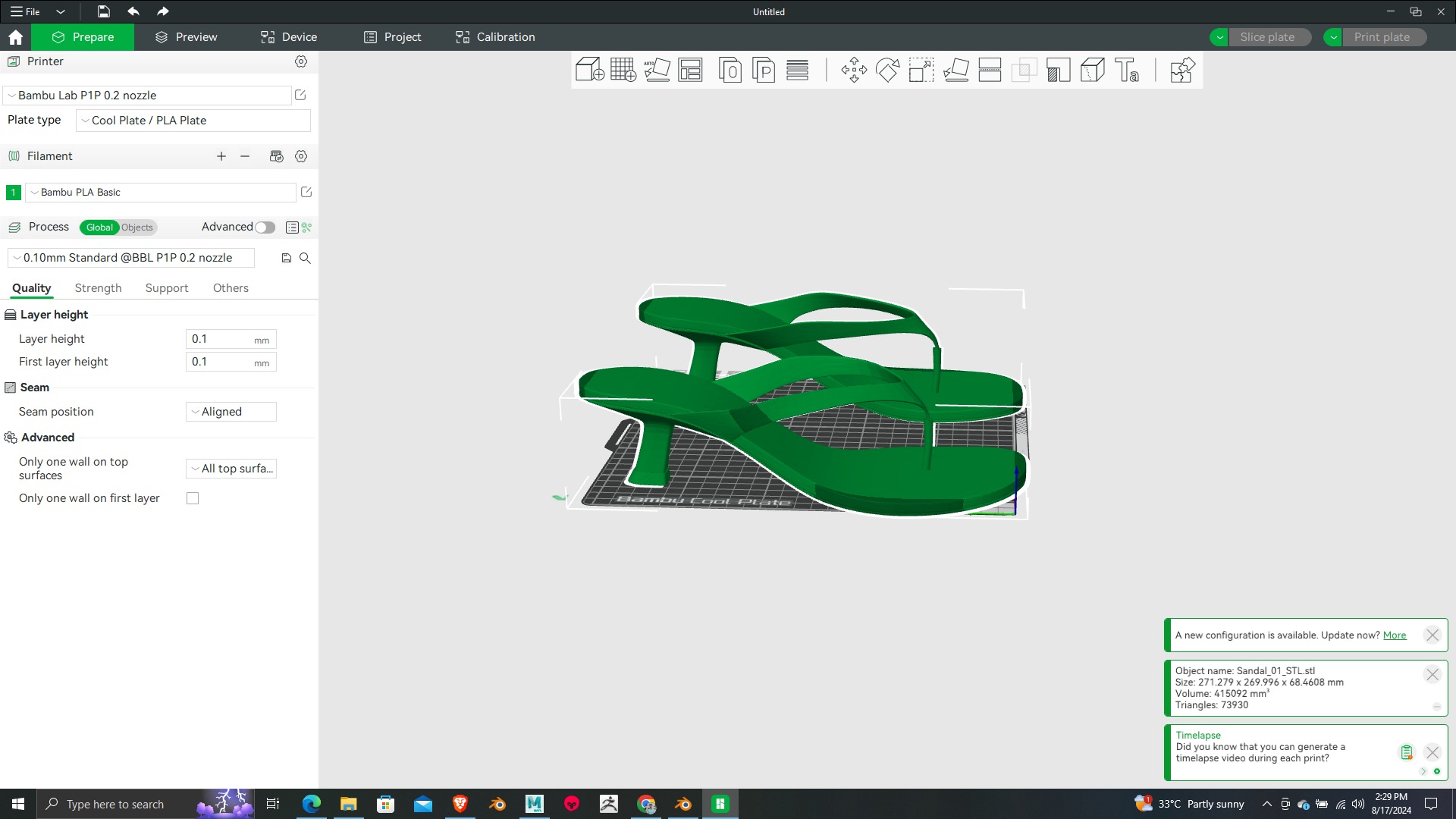
Task: Toggle the Advanced settings switch
Action: (265, 227)
